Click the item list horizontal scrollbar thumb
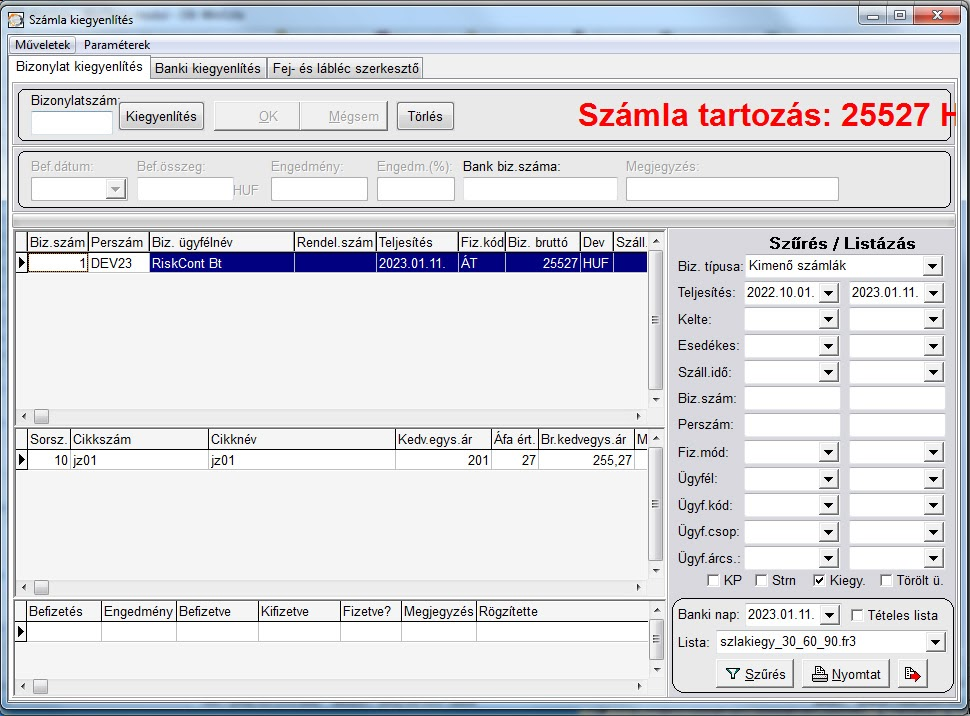Image resolution: width=970 pixels, height=716 pixels. 41,587
